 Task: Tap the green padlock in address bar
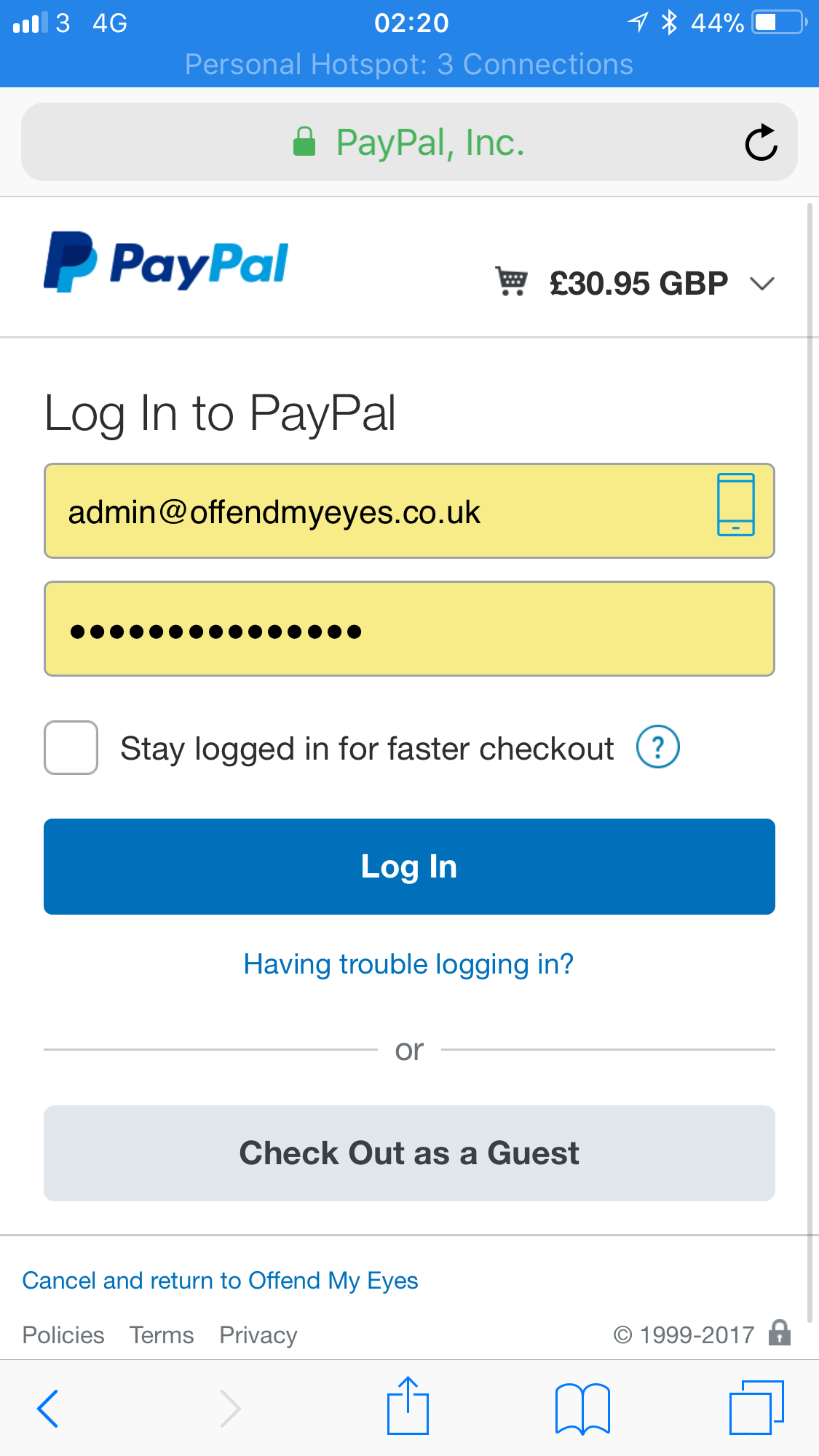304,142
